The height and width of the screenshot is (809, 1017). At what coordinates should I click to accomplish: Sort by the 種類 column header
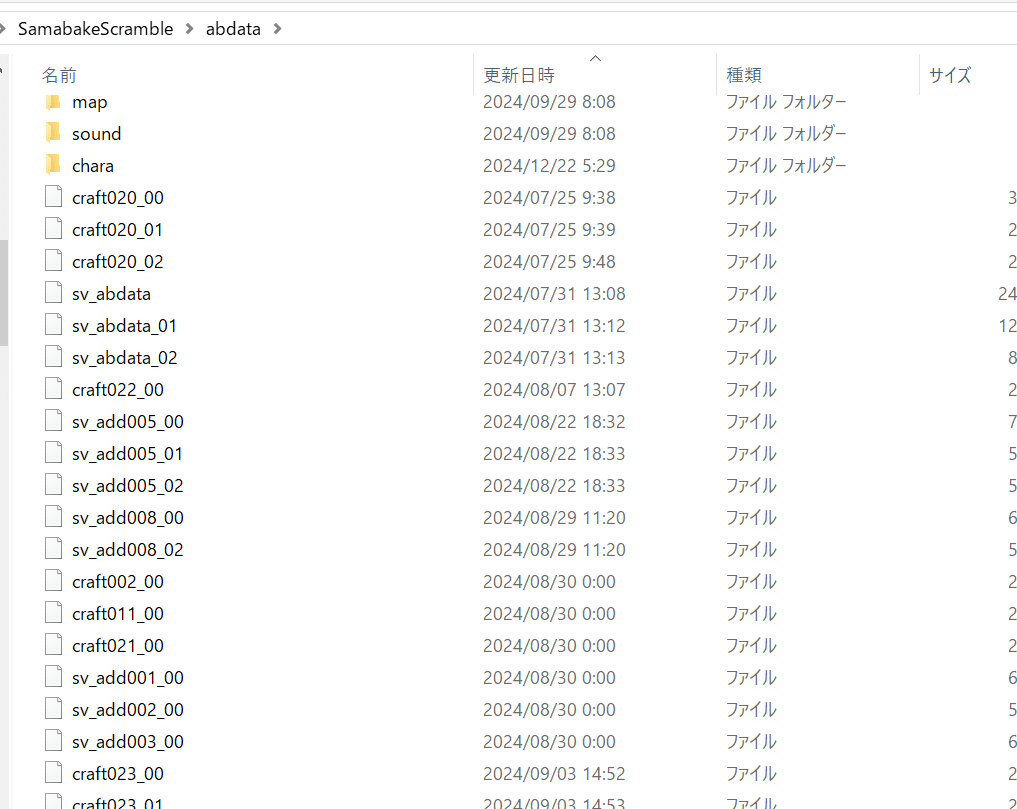[743, 75]
